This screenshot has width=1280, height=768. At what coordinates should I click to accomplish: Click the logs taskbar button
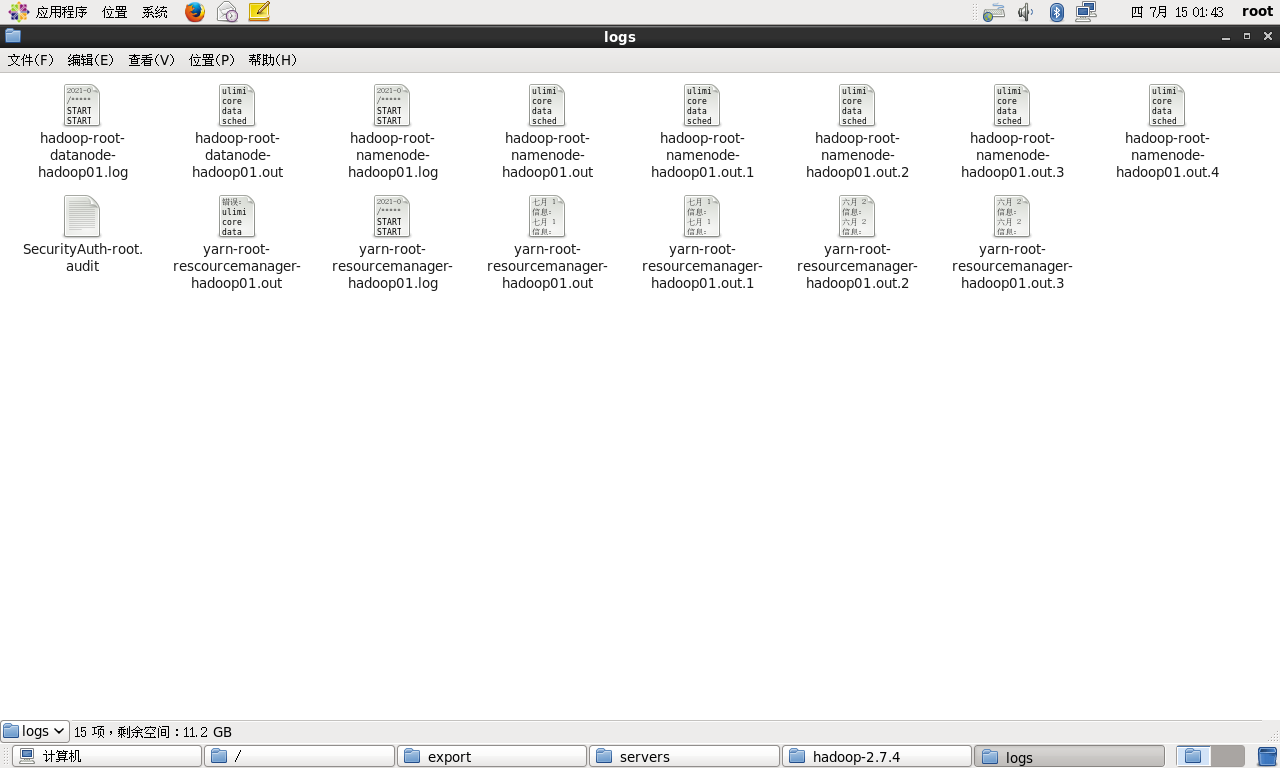(x=1070, y=756)
